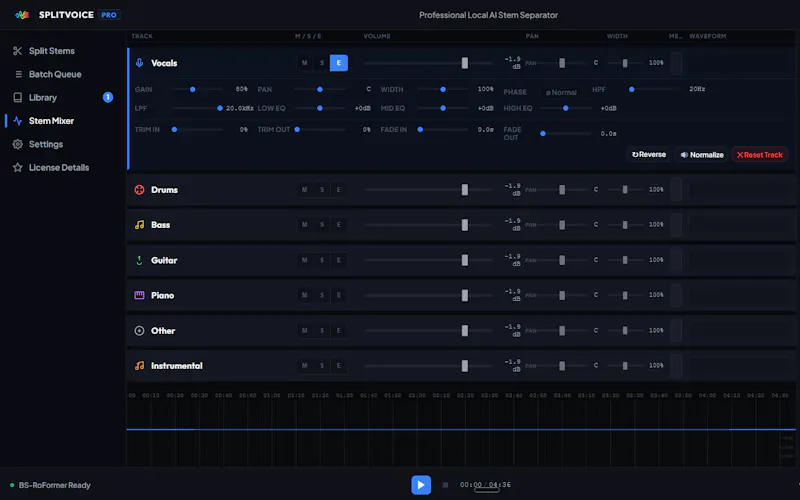This screenshot has width=800, height=500.
Task: Expand the Bass effects panel with E
Action: tap(339, 225)
